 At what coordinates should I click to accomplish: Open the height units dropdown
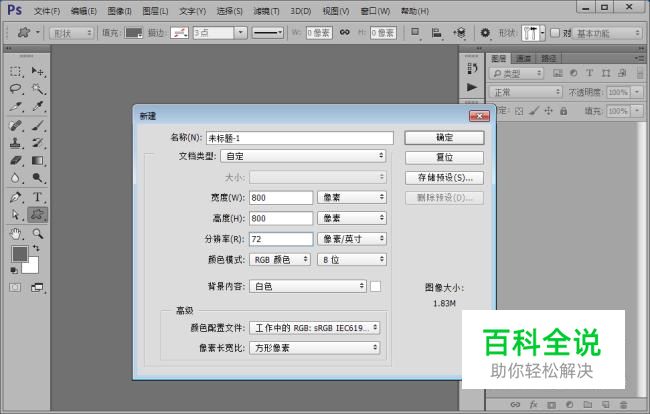pyautogui.click(x=352, y=218)
